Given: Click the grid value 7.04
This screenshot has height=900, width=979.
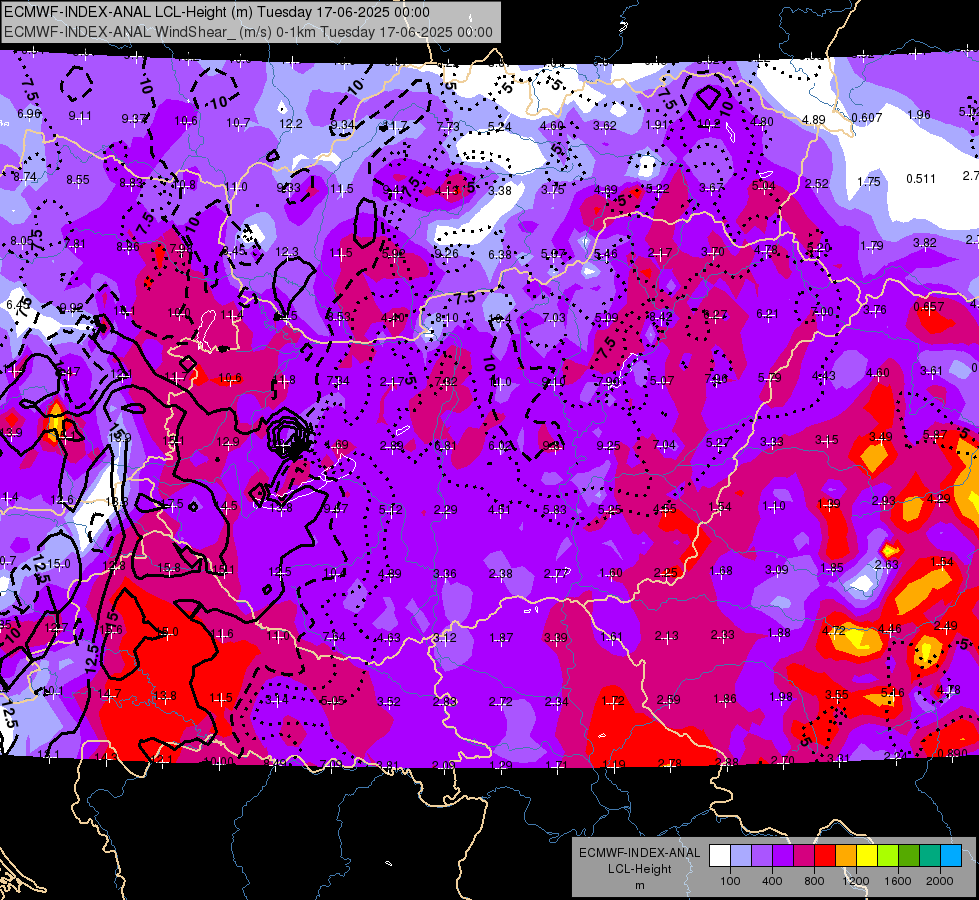Looking at the screenshot, I should (x=664, y=445).
